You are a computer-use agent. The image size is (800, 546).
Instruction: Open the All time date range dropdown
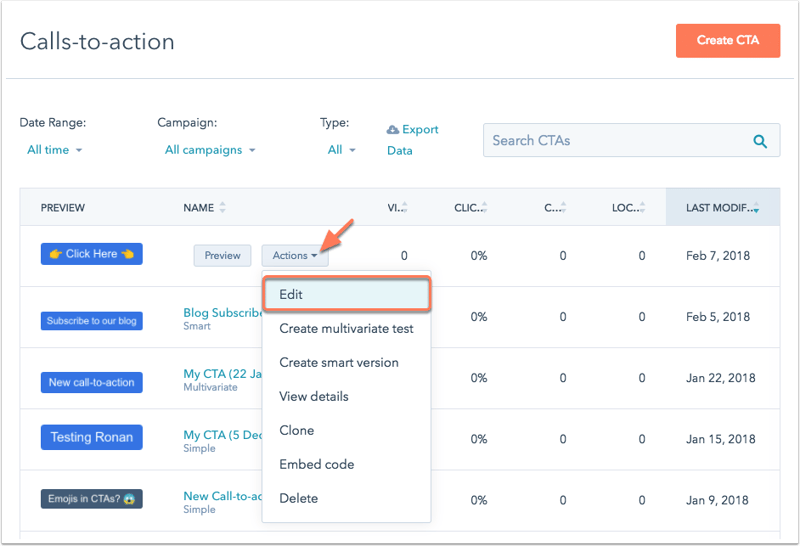(x=54, y=150)
